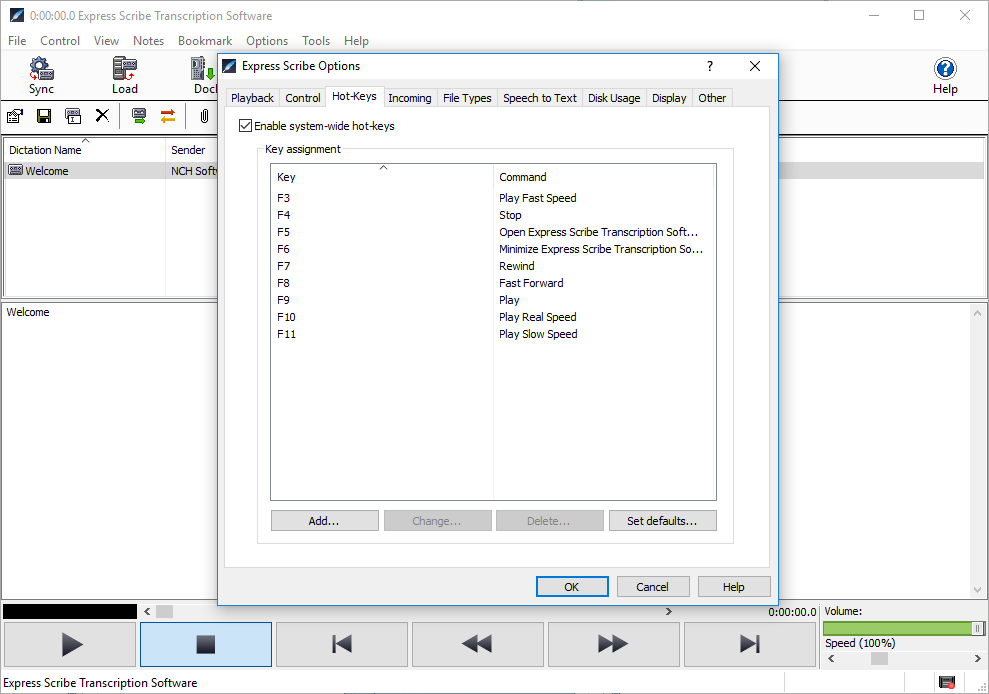This screenshot has width=989, height=694.
Task: Open the Dock tool
Action: 201,75
